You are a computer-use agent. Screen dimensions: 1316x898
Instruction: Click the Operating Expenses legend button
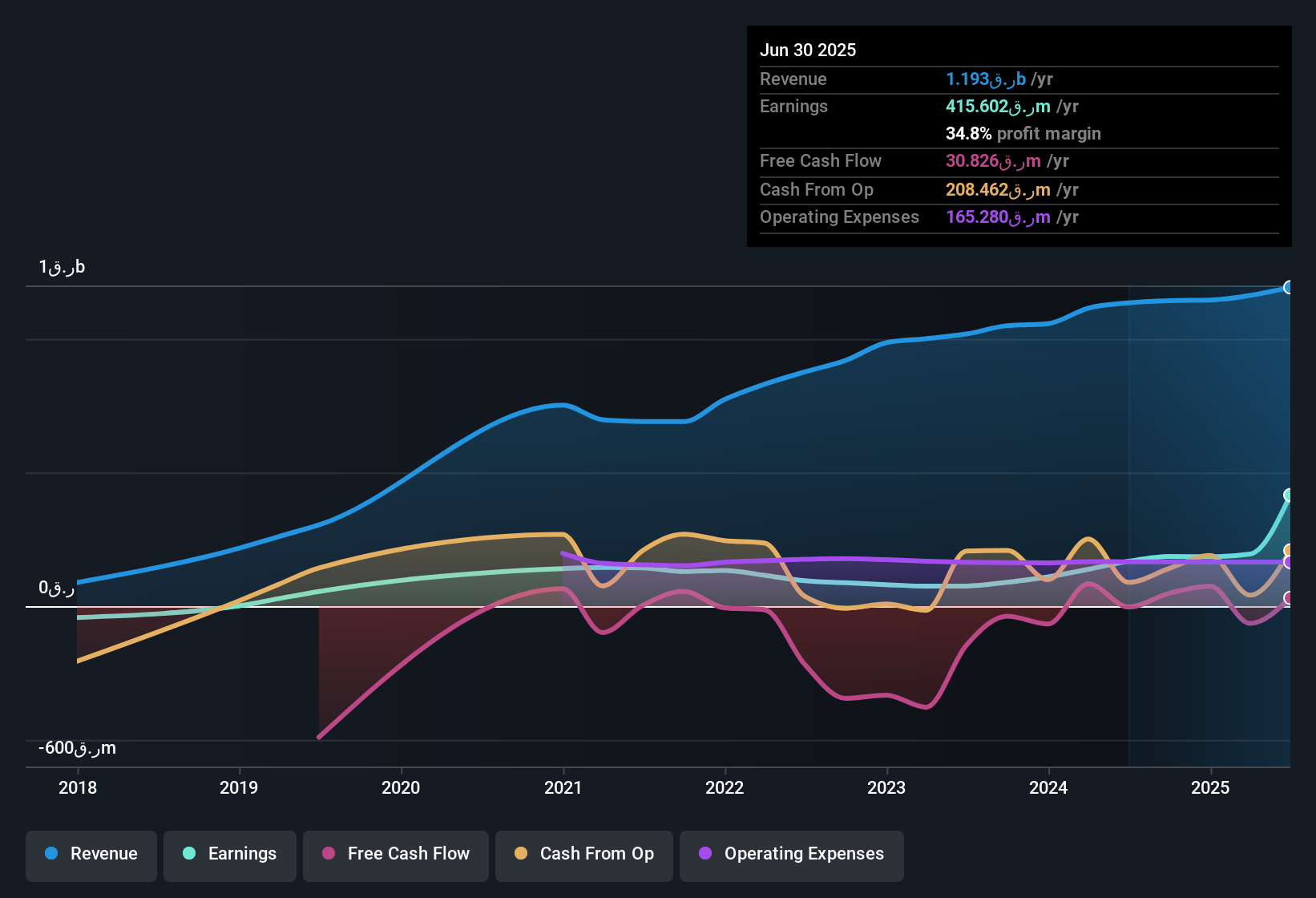pos(791,854)
